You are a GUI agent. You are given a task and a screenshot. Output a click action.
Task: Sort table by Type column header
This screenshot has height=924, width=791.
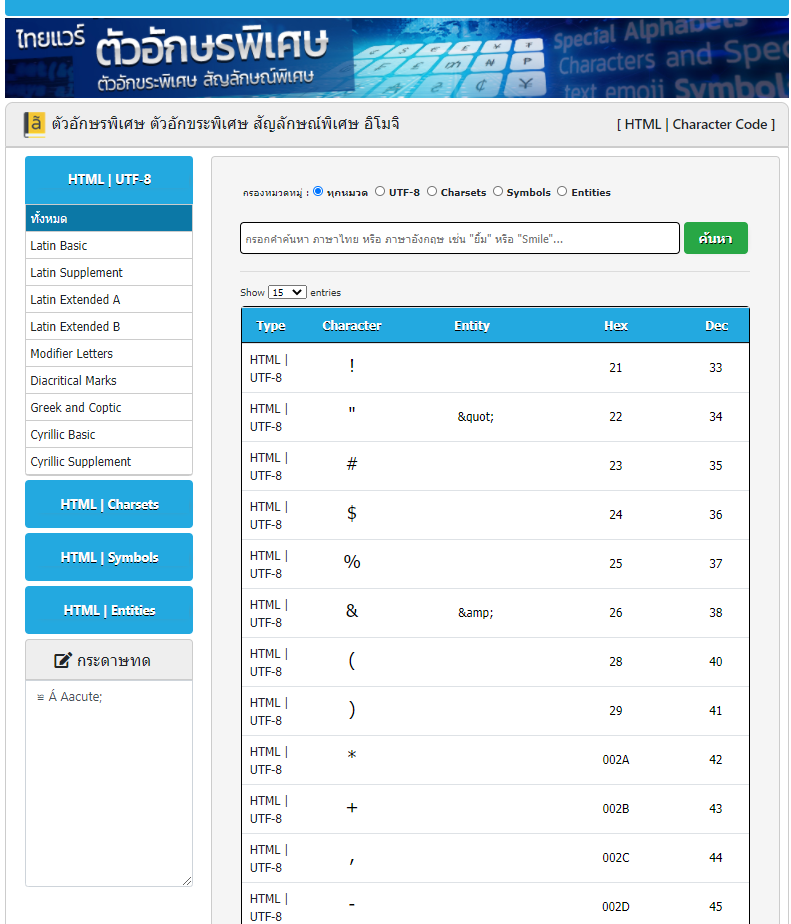[271, 325]
